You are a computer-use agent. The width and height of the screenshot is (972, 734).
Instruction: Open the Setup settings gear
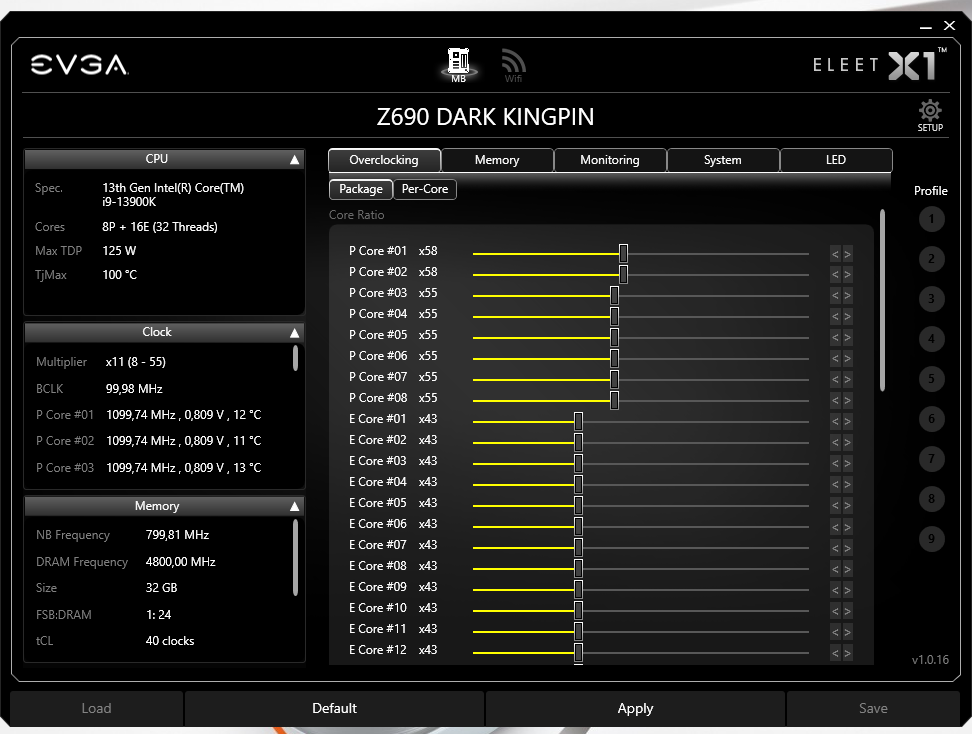tap(929, 113)
